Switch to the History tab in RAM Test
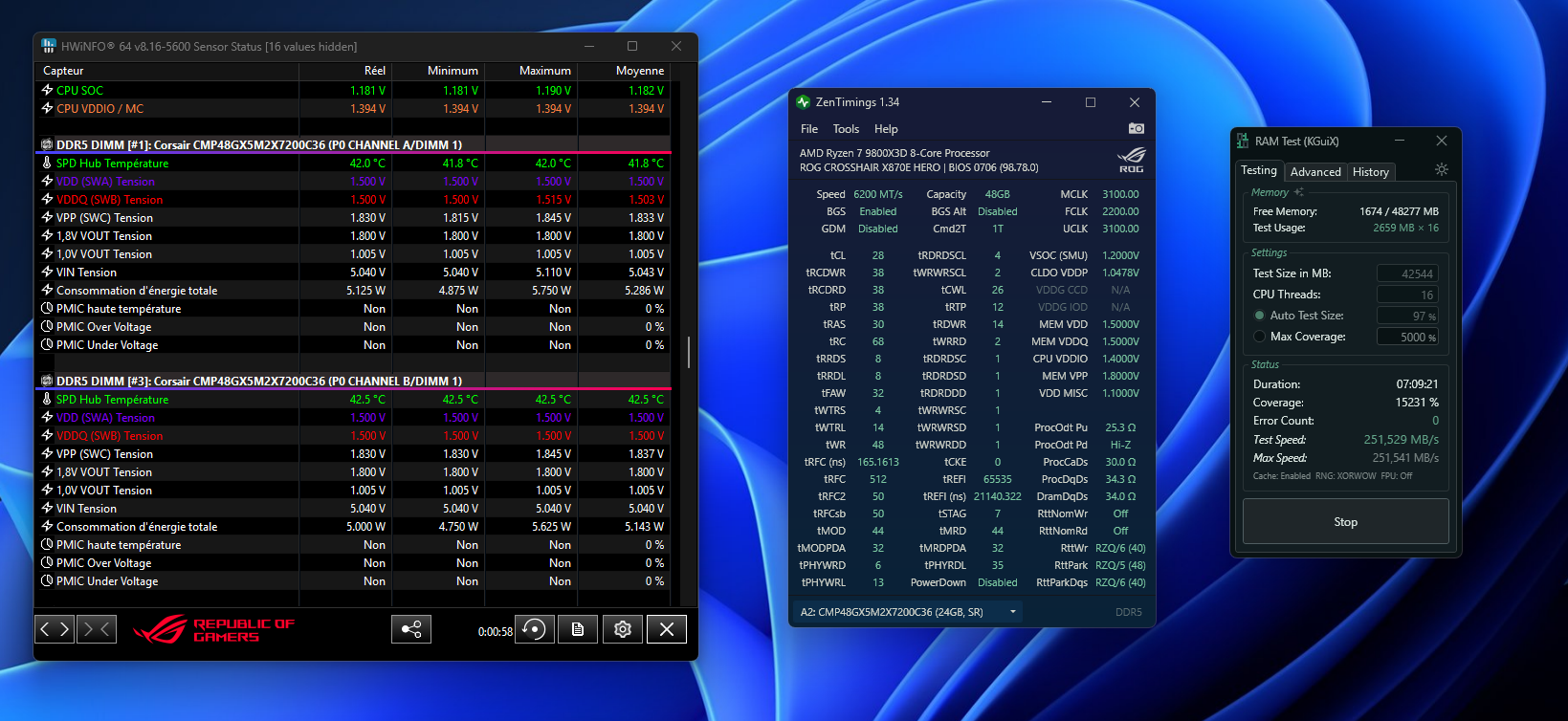1568x721 pixels. 1371,172
